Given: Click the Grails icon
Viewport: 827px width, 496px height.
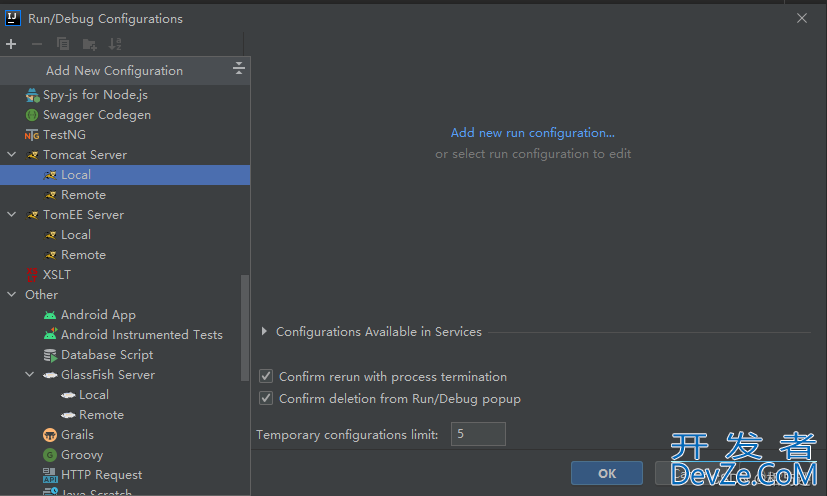Looking at the screenshot, I should coord(50,435).
